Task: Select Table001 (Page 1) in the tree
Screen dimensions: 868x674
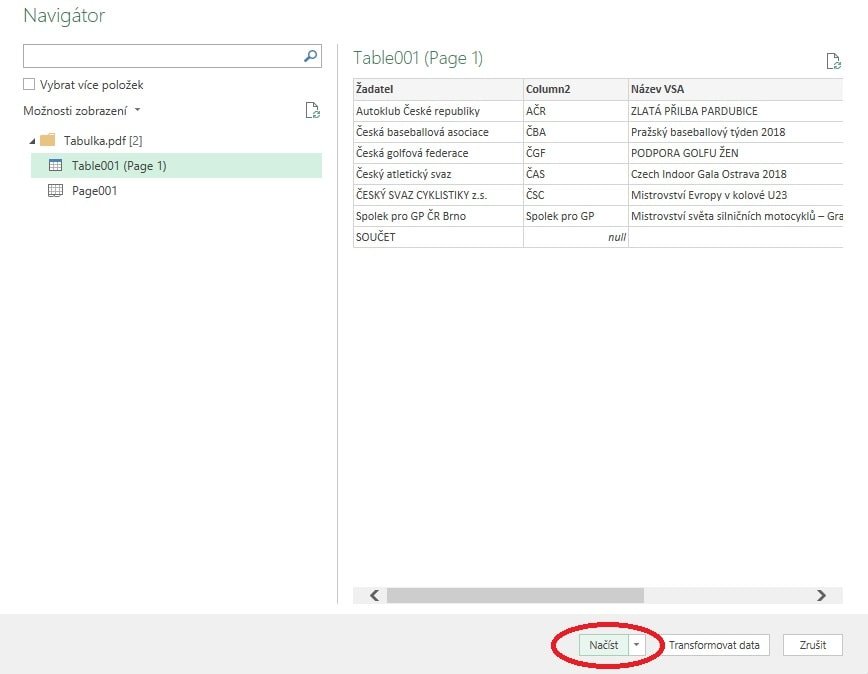Action: coord(176,165)
